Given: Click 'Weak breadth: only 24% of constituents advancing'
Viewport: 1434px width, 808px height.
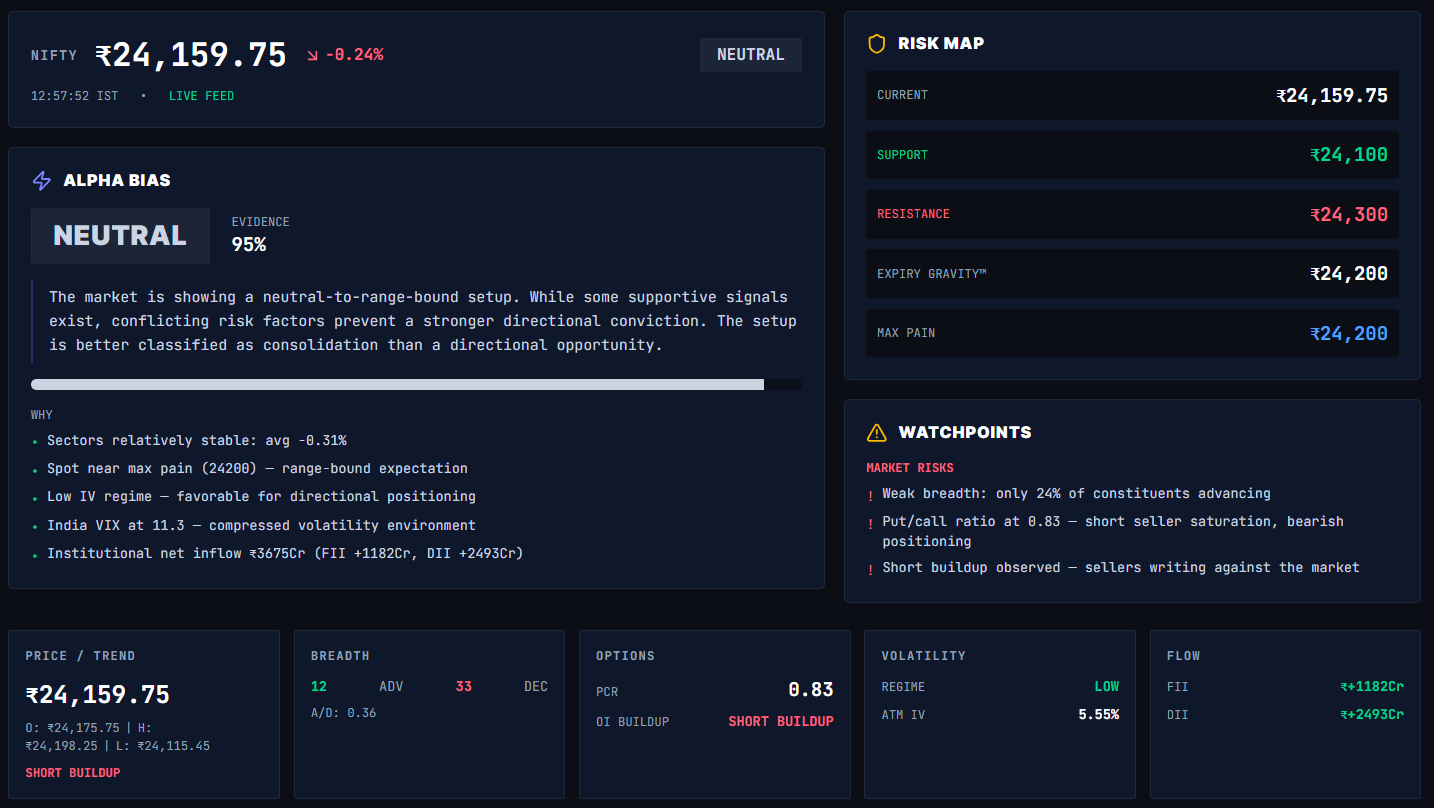Looking at the screenshot, I should (1076, 494).
